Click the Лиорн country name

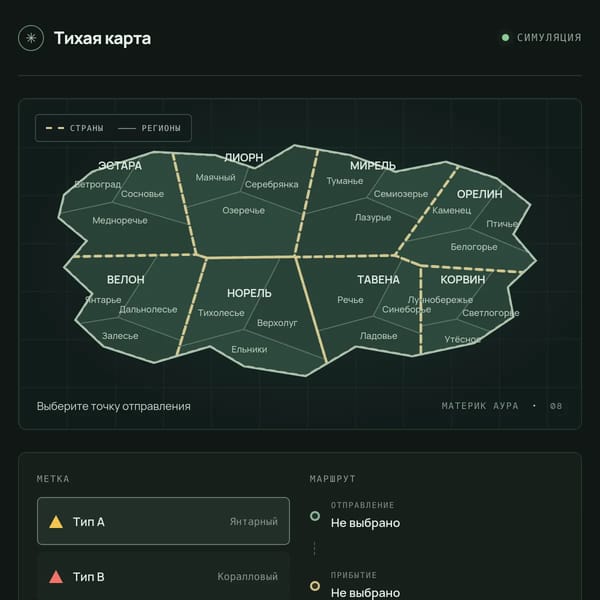pyautogui.click(x=243, y=158)
